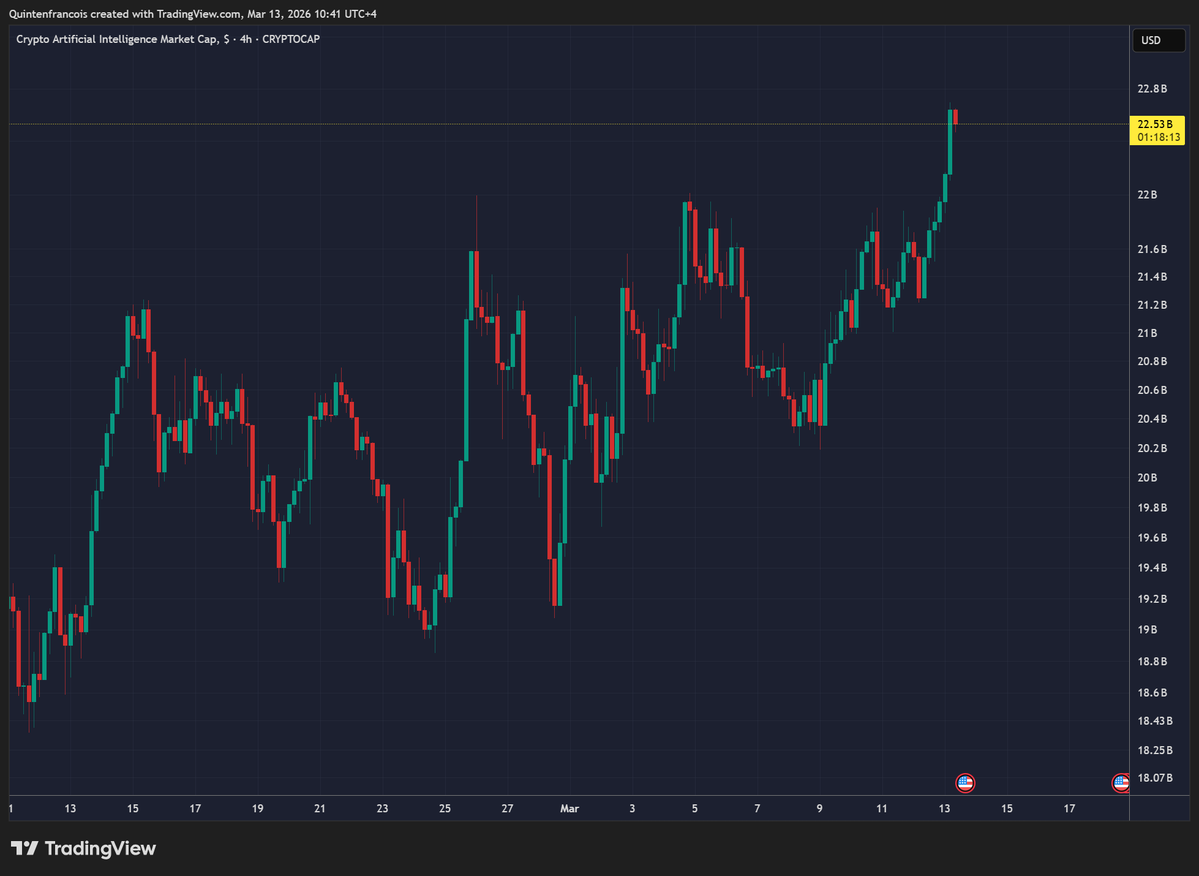Click the 5 date label on the time axis
Viewport: 1199px width, 876px height.
(694, 808)
